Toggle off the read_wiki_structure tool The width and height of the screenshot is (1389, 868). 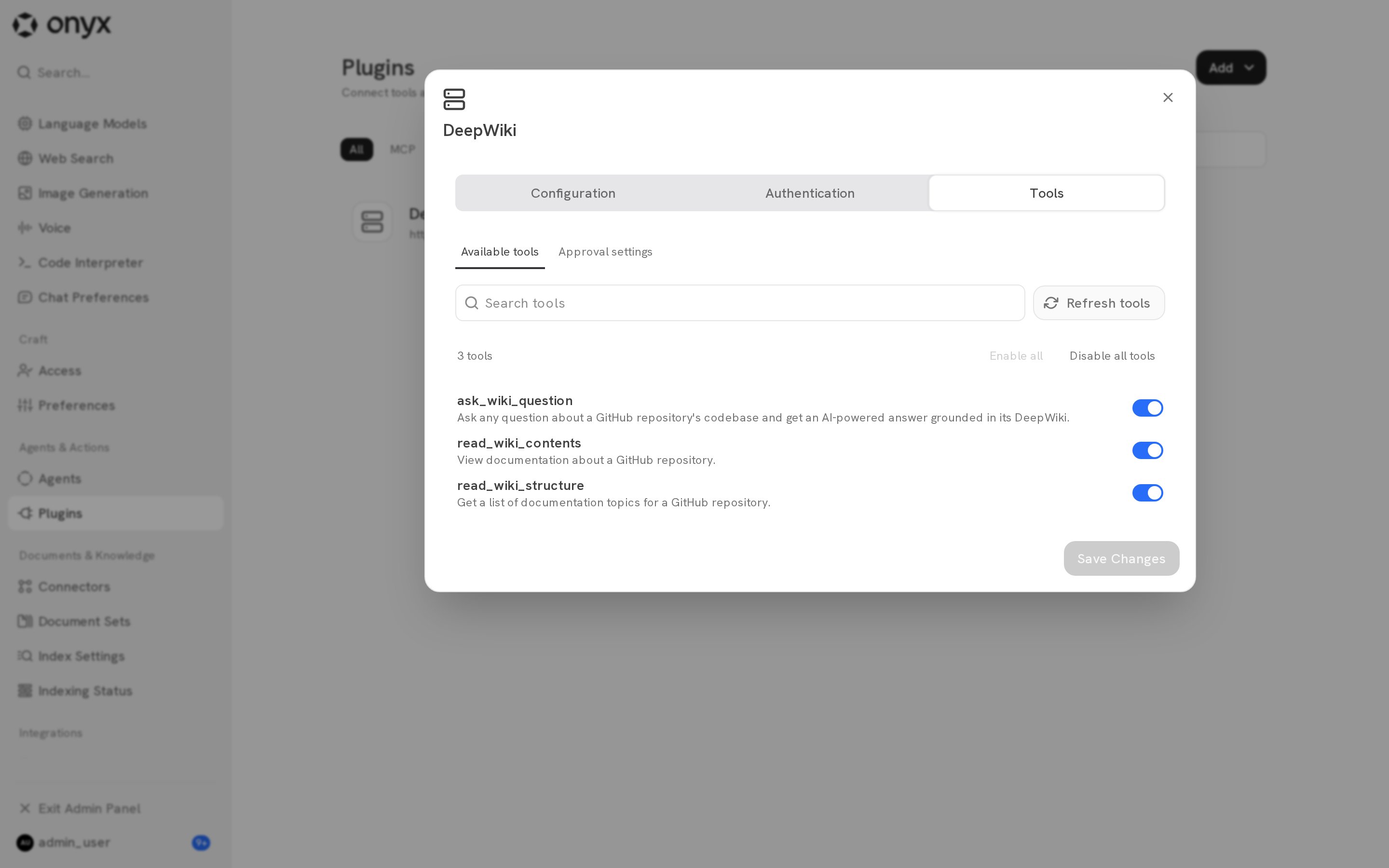coord(1147,493)
